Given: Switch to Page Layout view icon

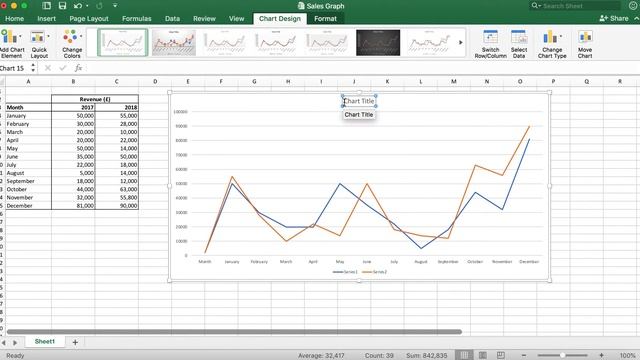Looking at the screenshot, I should 482,356.
